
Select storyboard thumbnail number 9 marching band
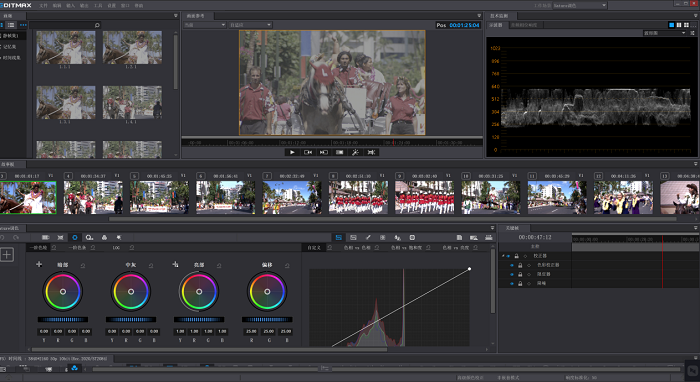pyautogui.click(x=424, y=197)
